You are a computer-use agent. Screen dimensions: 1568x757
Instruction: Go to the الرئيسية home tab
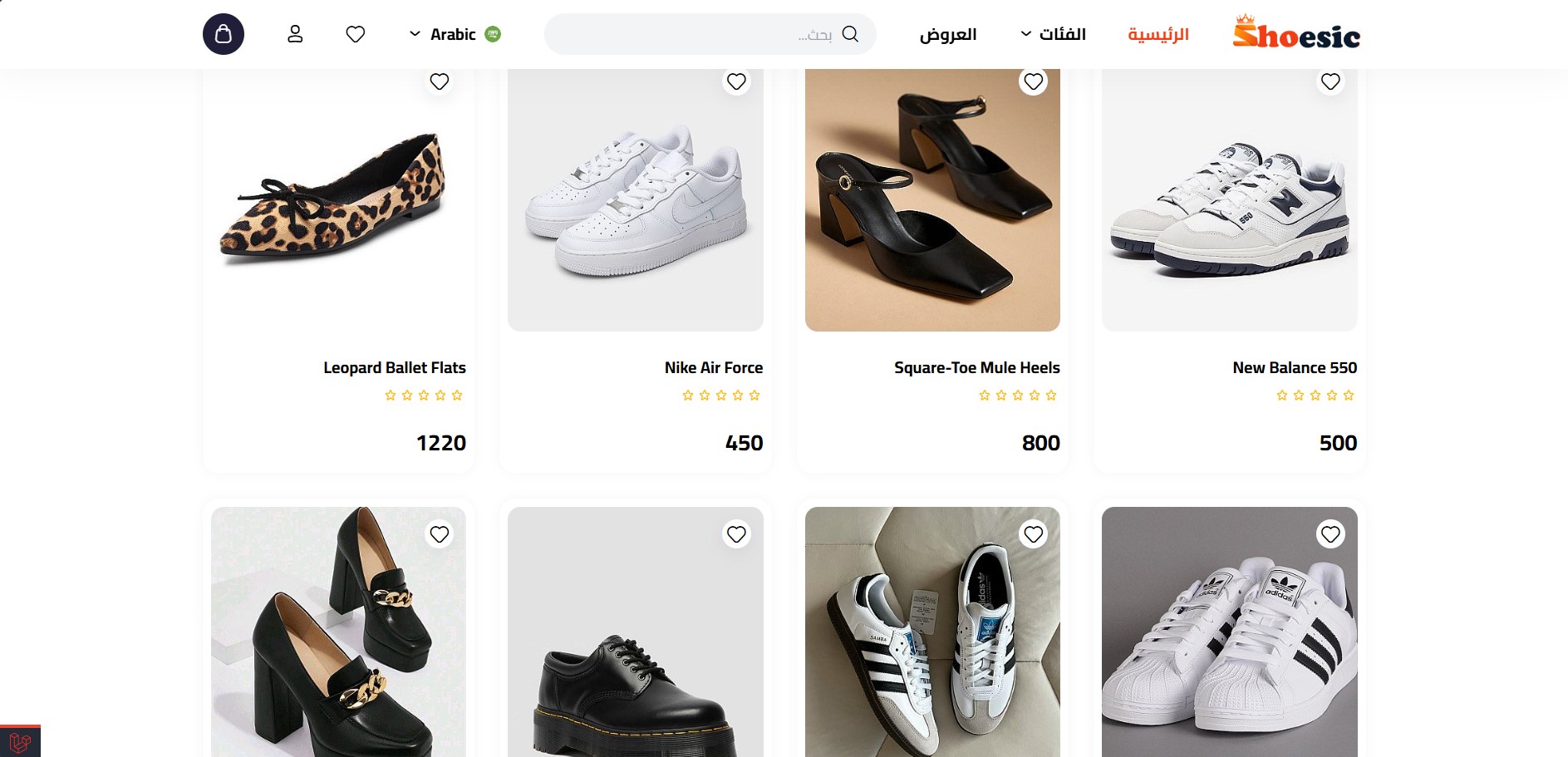[1158, 34]
